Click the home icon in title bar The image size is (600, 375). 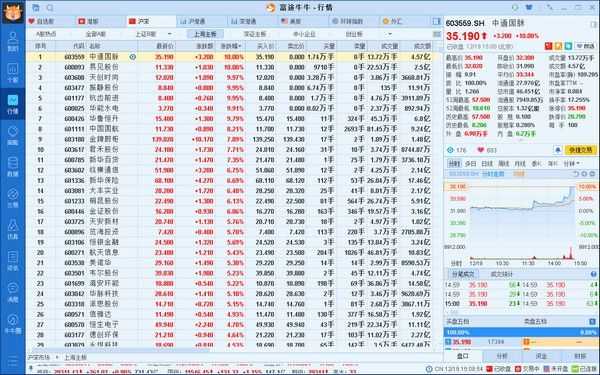pos(36,8)
